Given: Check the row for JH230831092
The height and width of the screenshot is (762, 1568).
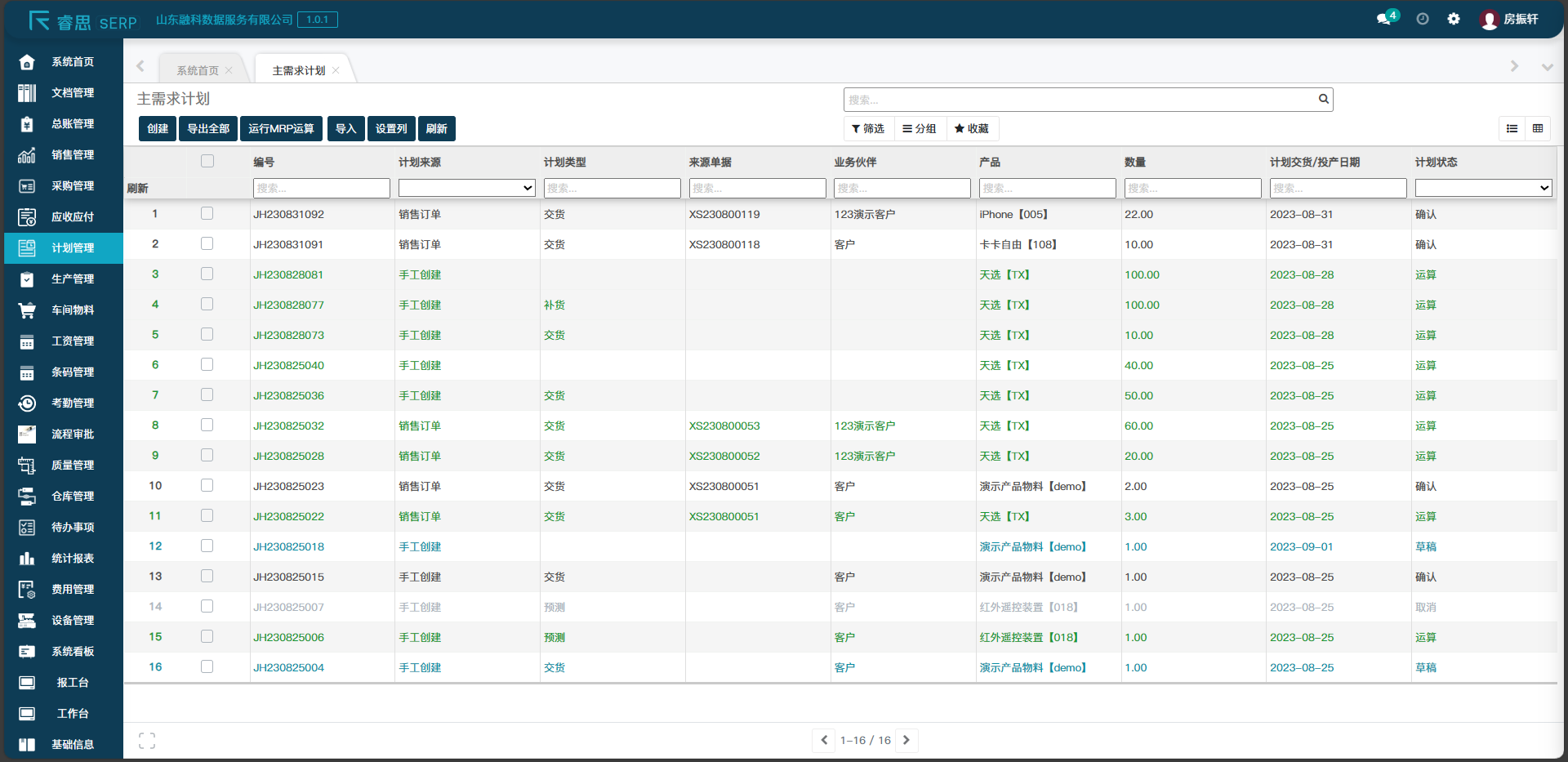Looking at the screenshot, I should pos(207,214).
